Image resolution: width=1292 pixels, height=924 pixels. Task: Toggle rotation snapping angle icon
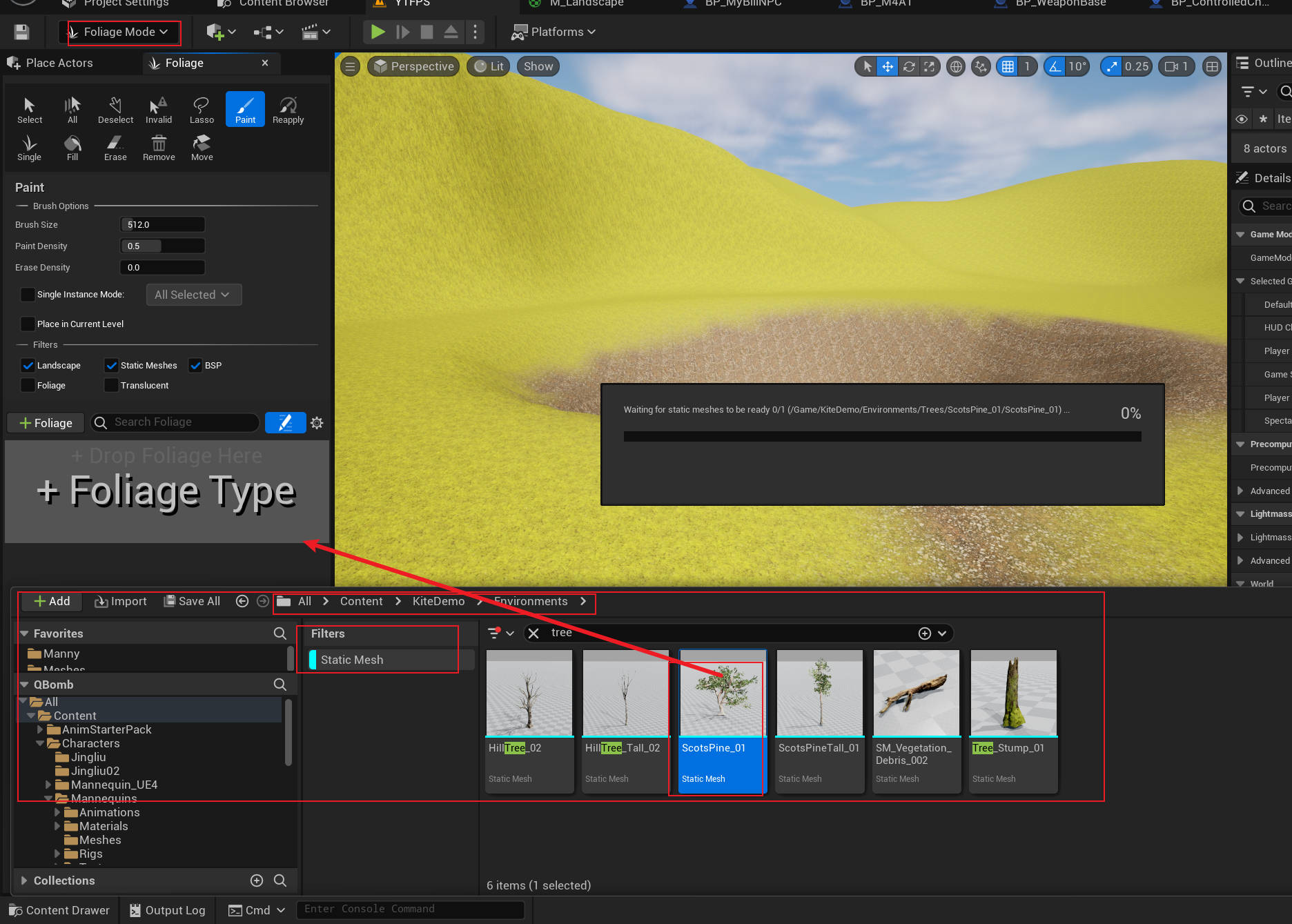pyautogui.click(x=1055, y=66)
